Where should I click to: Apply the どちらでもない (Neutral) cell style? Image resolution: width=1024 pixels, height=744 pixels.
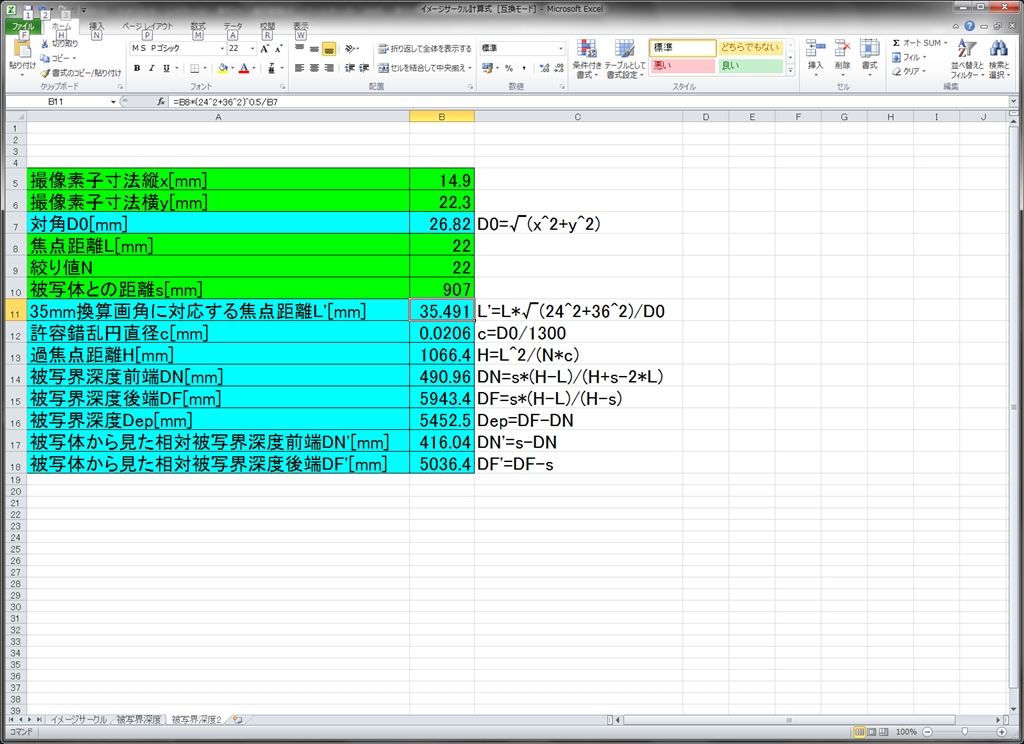pos(750,48)
